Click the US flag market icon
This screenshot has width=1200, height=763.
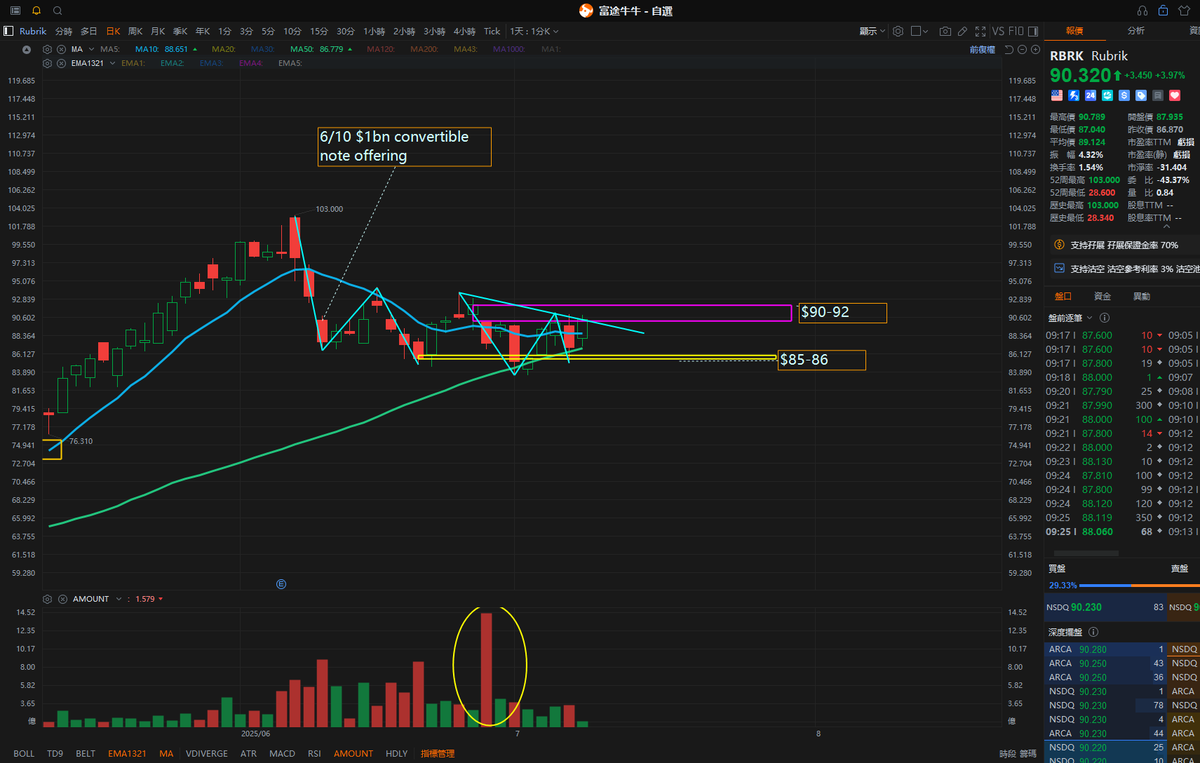click(1056, 95)
